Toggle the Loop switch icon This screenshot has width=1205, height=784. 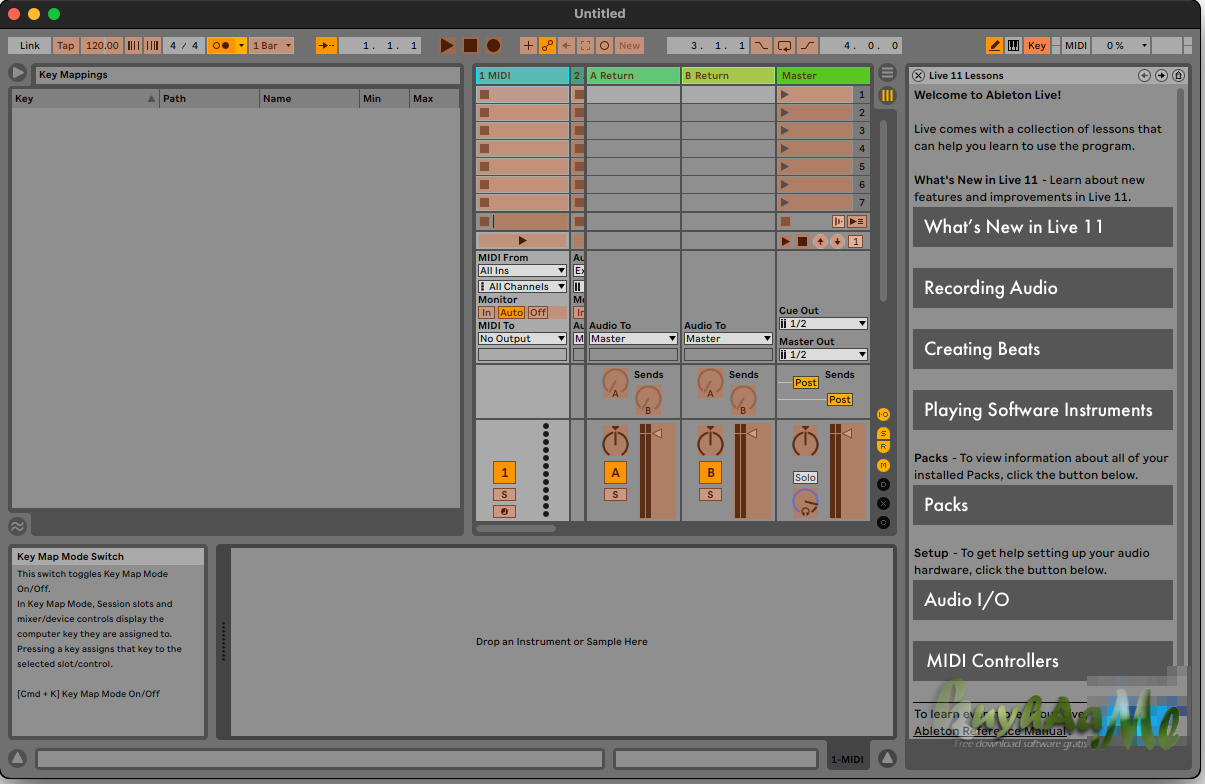point(785,45)
